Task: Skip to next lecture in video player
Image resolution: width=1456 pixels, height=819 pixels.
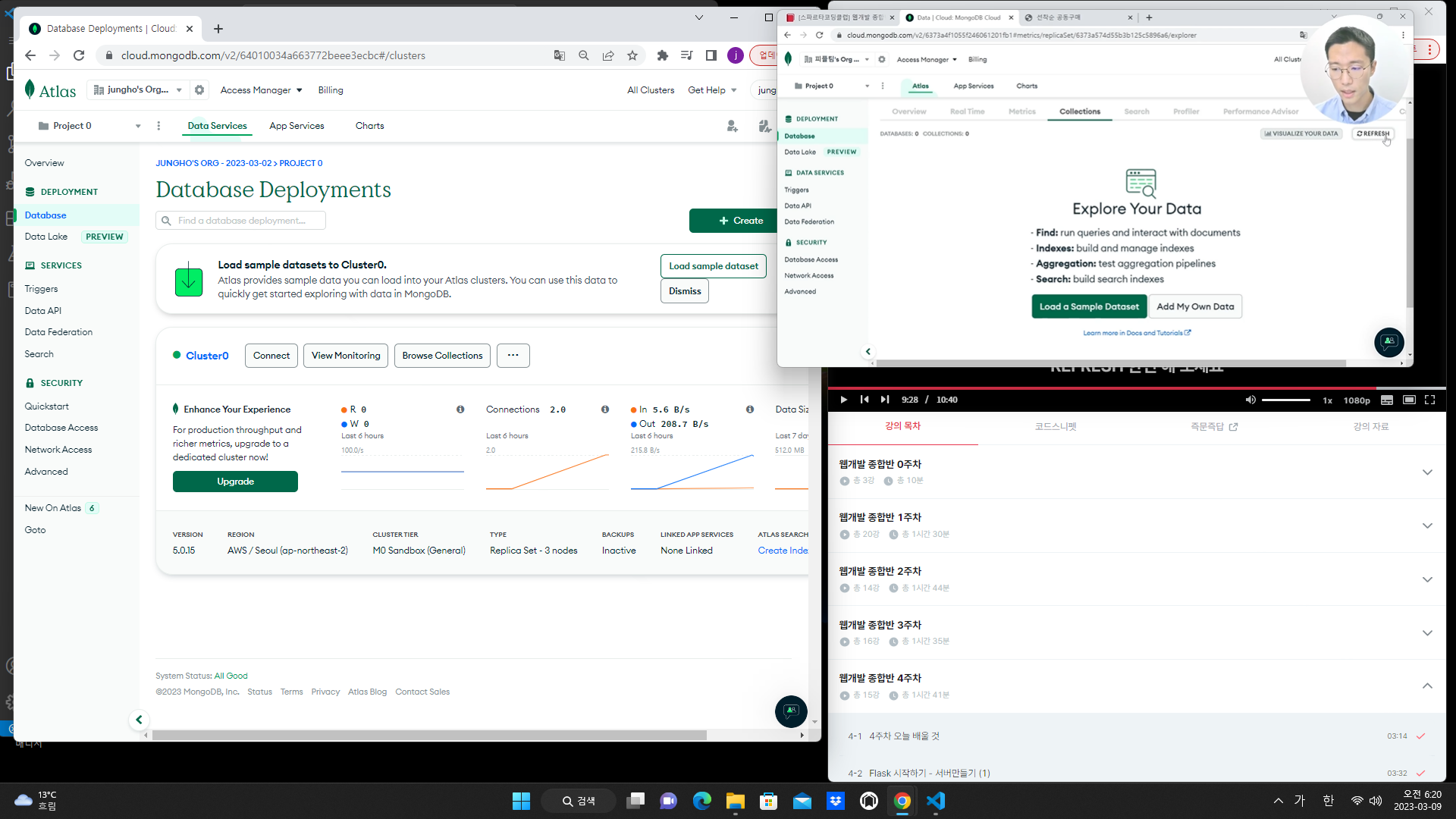Action: (x=885, y=400)
